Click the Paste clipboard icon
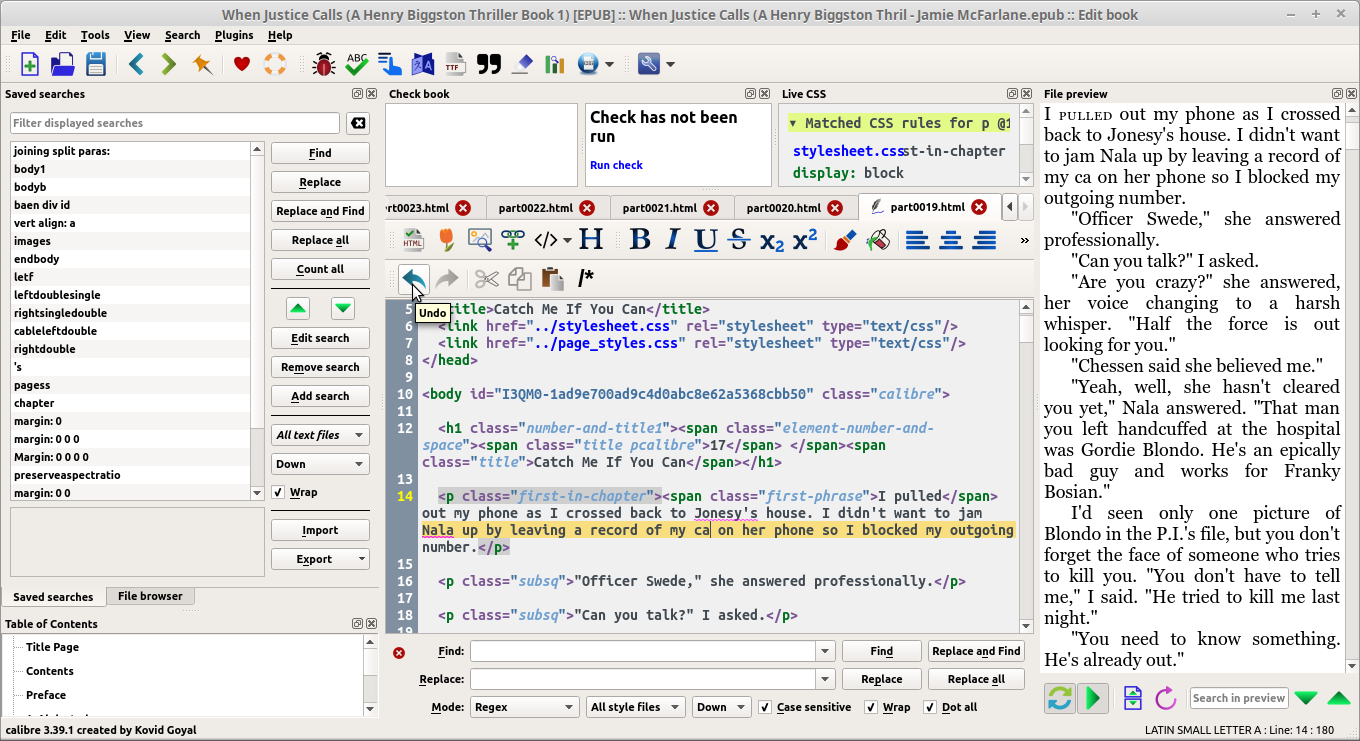 coord(551,279)
